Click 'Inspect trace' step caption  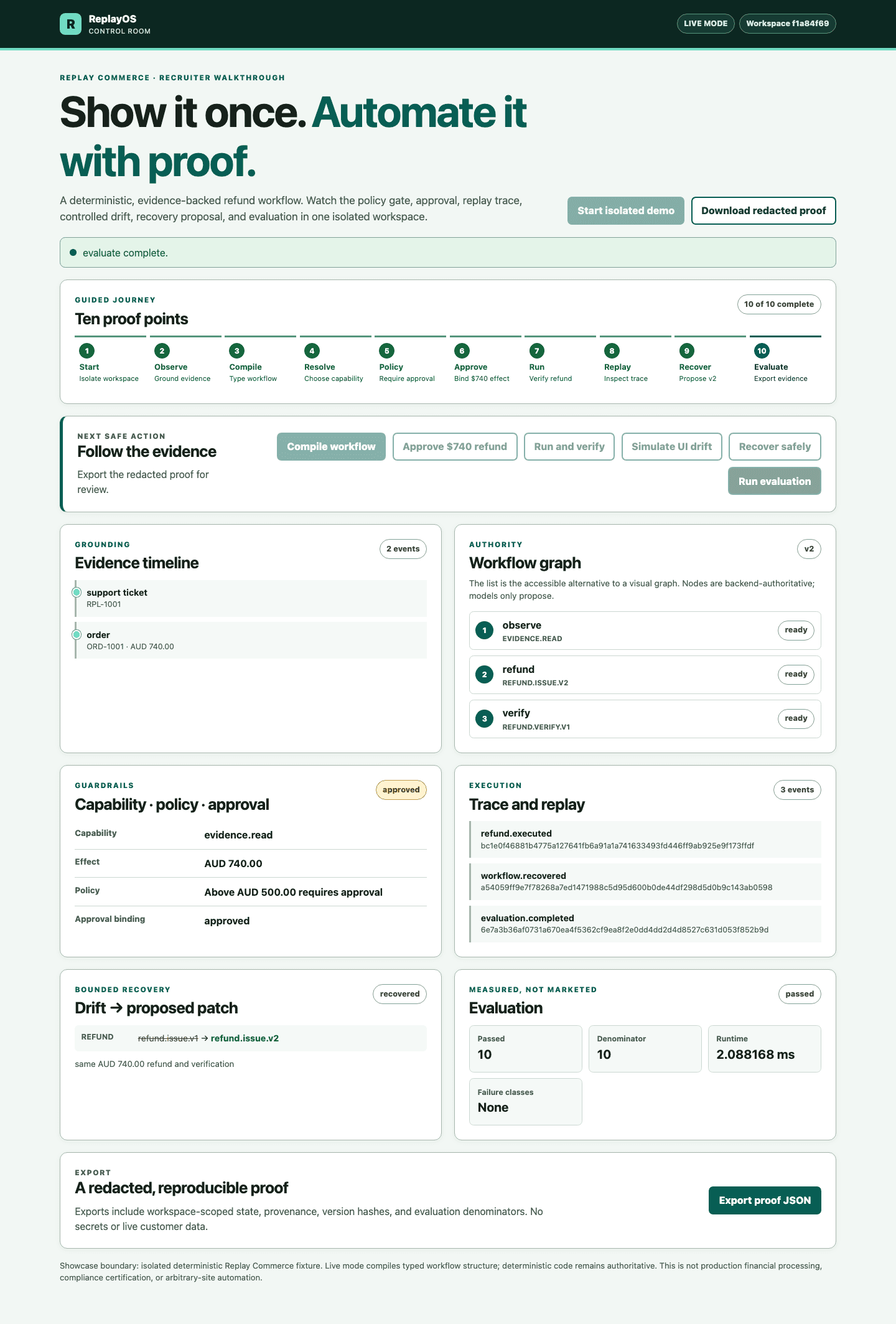[626, 378]
